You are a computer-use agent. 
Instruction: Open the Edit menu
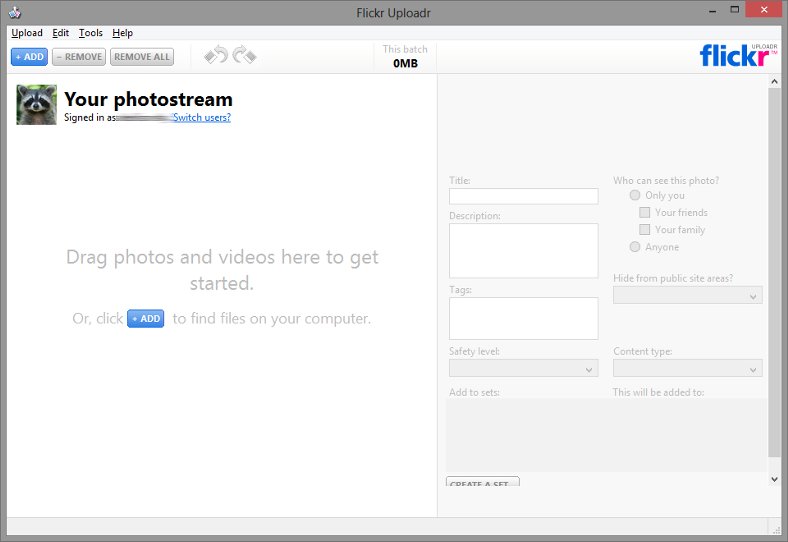(60, 33)
